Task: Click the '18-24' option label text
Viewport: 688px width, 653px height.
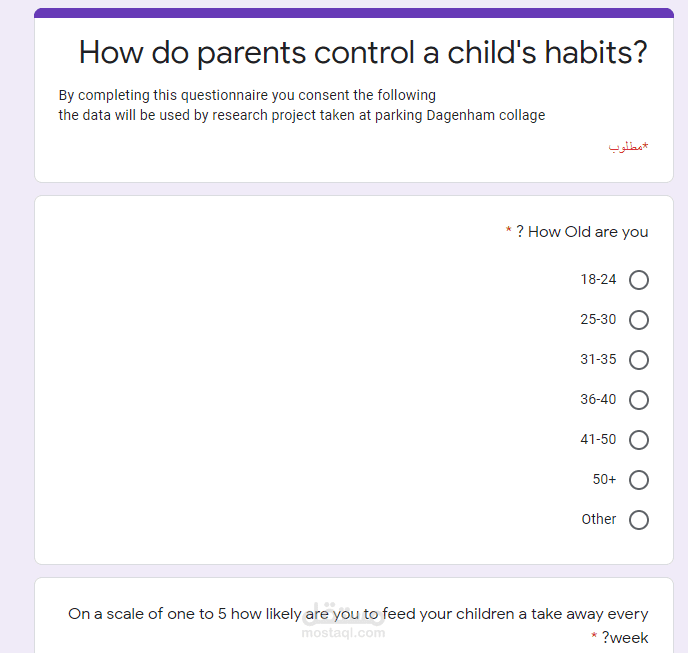Action: (x=598, y=280)
